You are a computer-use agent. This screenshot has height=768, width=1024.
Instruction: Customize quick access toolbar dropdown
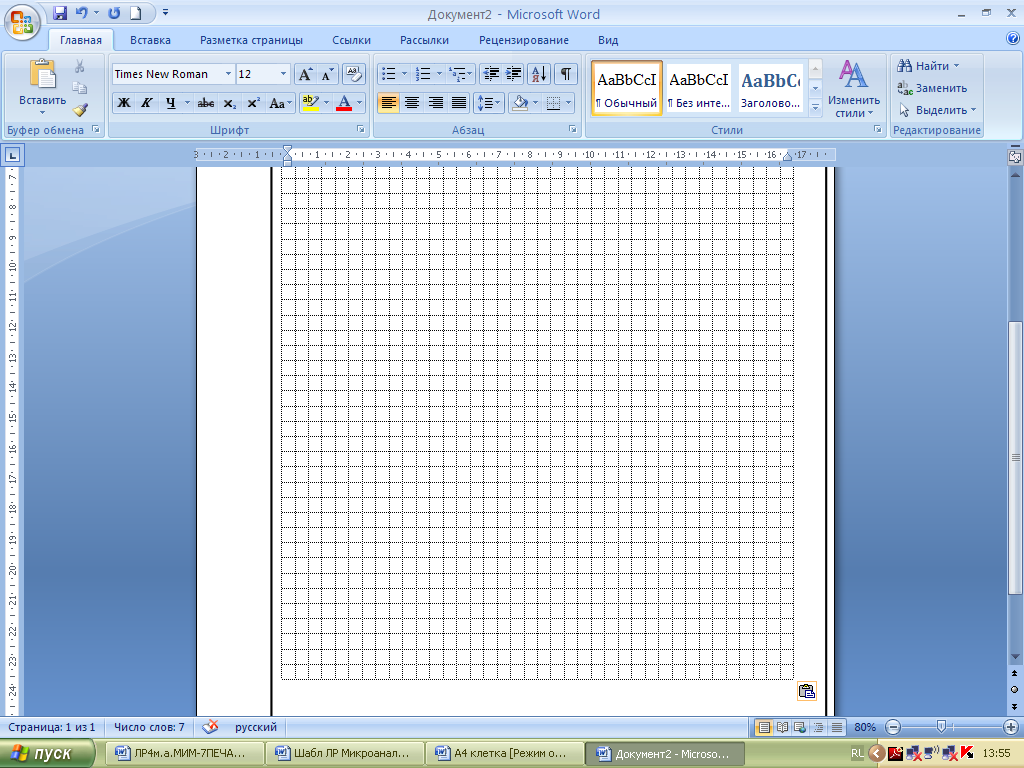[165, 12]
